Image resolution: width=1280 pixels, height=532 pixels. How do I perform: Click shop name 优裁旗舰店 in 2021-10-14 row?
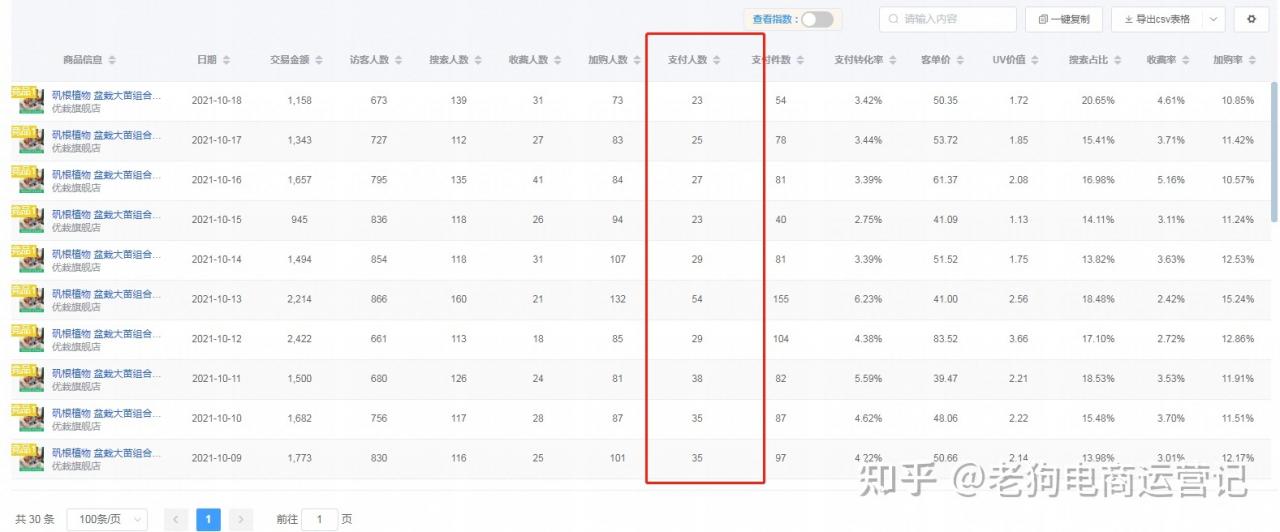coord(76,267)
